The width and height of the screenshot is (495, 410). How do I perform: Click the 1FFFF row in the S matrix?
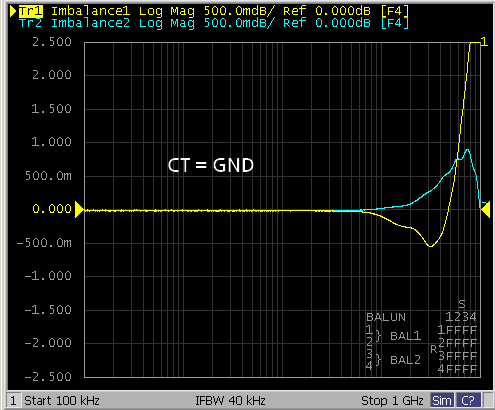tap(457, 330)
